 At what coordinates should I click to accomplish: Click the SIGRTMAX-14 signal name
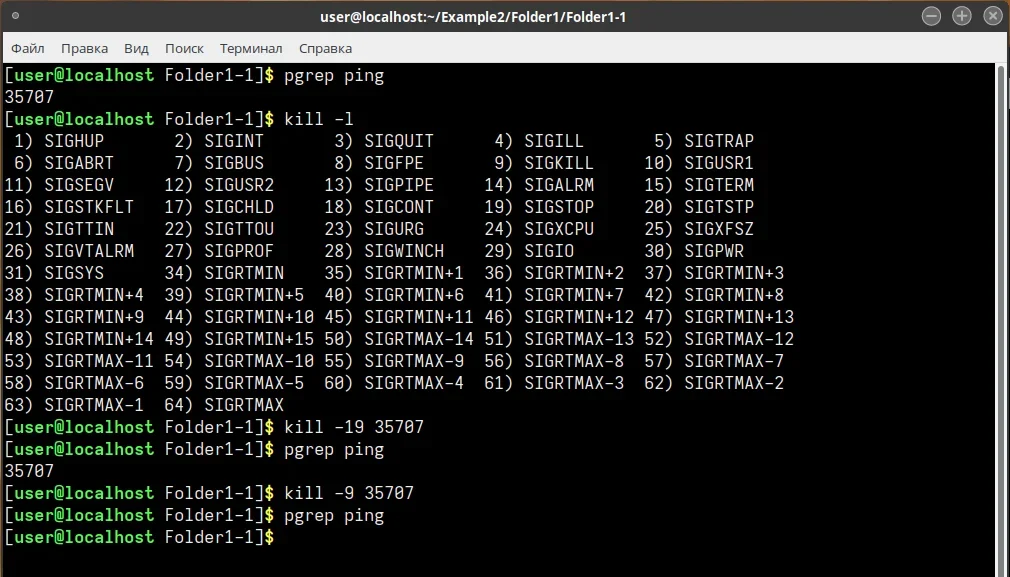[419, 339]
